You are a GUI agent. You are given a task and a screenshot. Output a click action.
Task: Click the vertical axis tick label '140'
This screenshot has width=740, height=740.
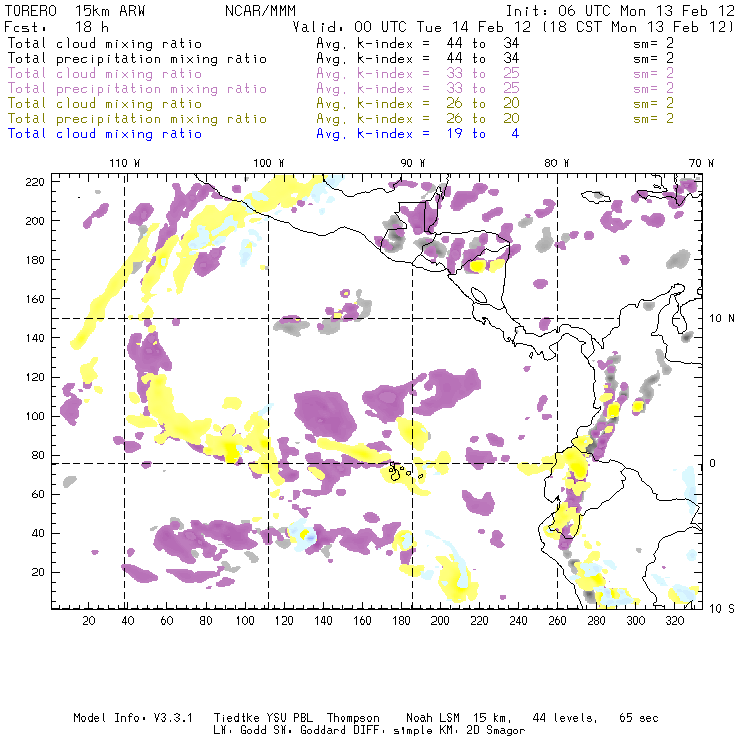35,338
